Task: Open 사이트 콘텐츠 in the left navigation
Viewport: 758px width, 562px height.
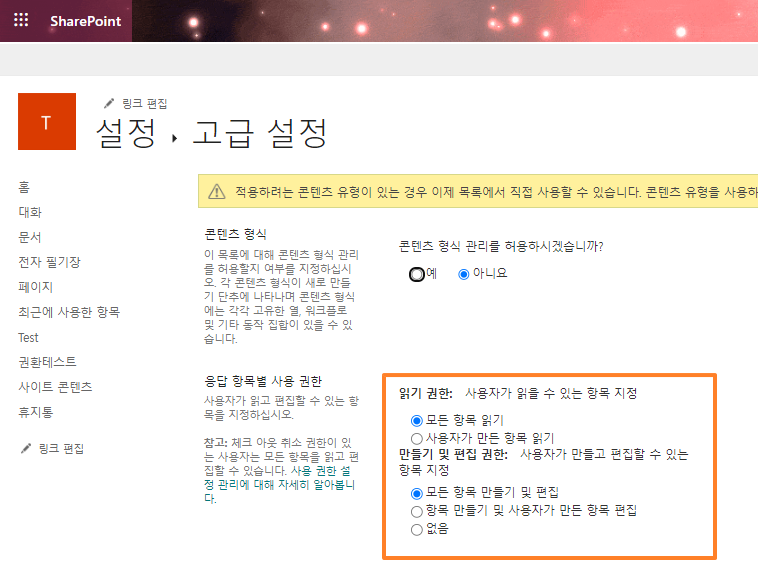Action: (55, 387)
